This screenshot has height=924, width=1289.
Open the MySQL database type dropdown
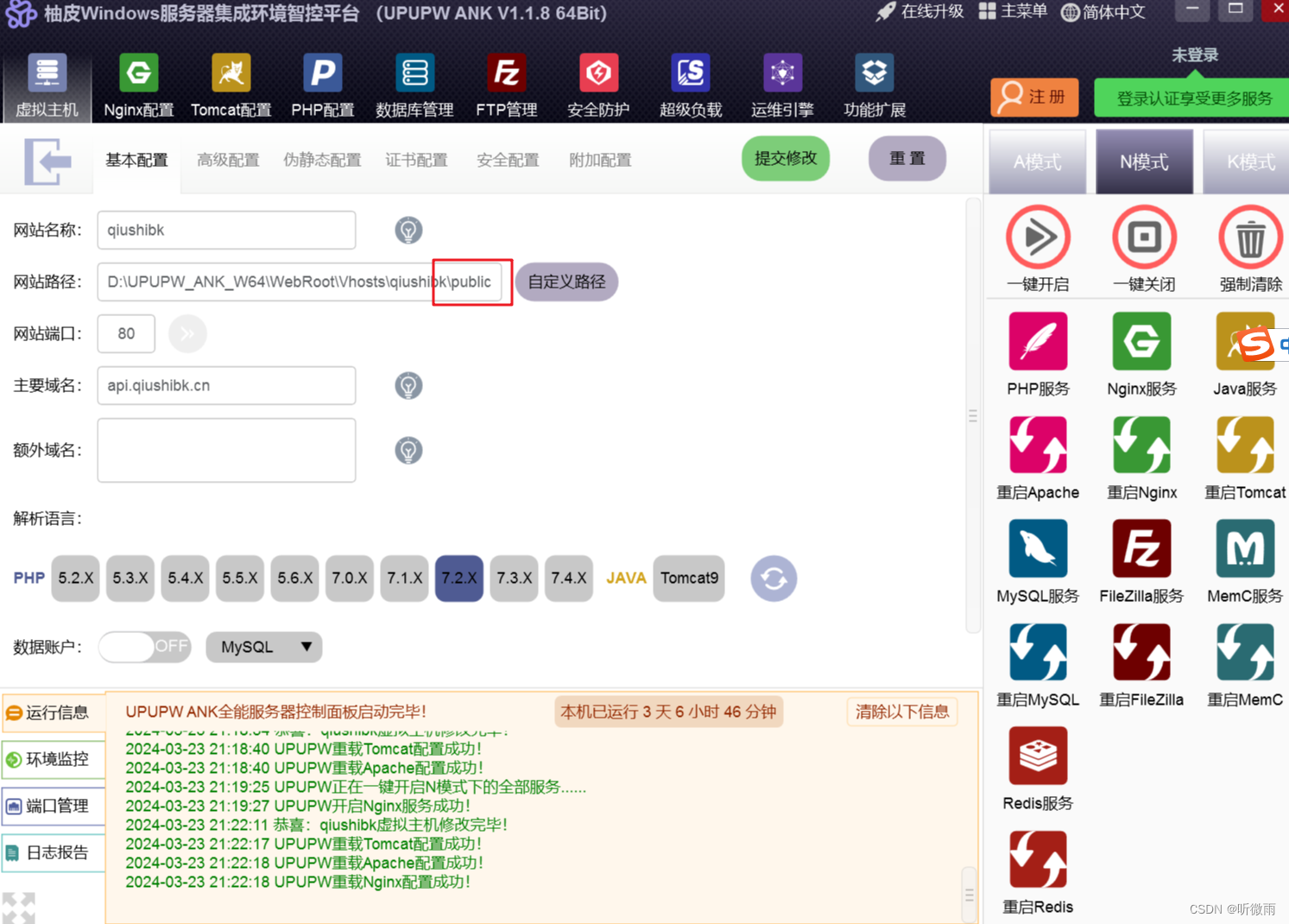click(x=264, y=647)
